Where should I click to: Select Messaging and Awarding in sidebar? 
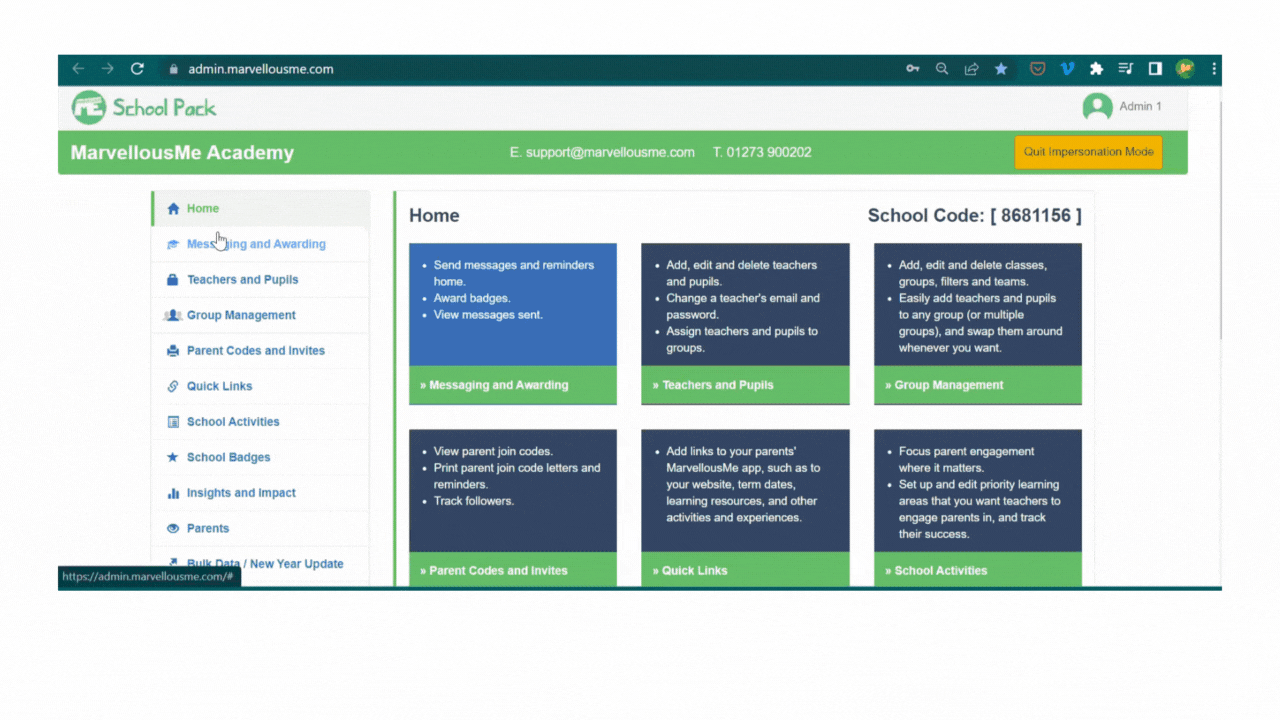pyautogui.click(x=256, y=244)
